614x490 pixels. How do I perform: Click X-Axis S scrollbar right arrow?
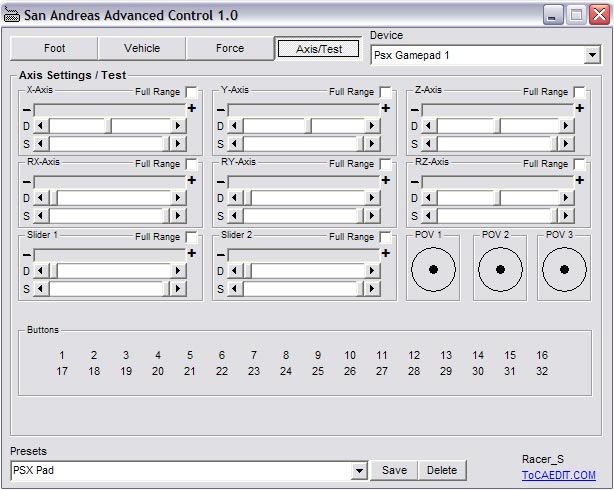coord(178,144)
